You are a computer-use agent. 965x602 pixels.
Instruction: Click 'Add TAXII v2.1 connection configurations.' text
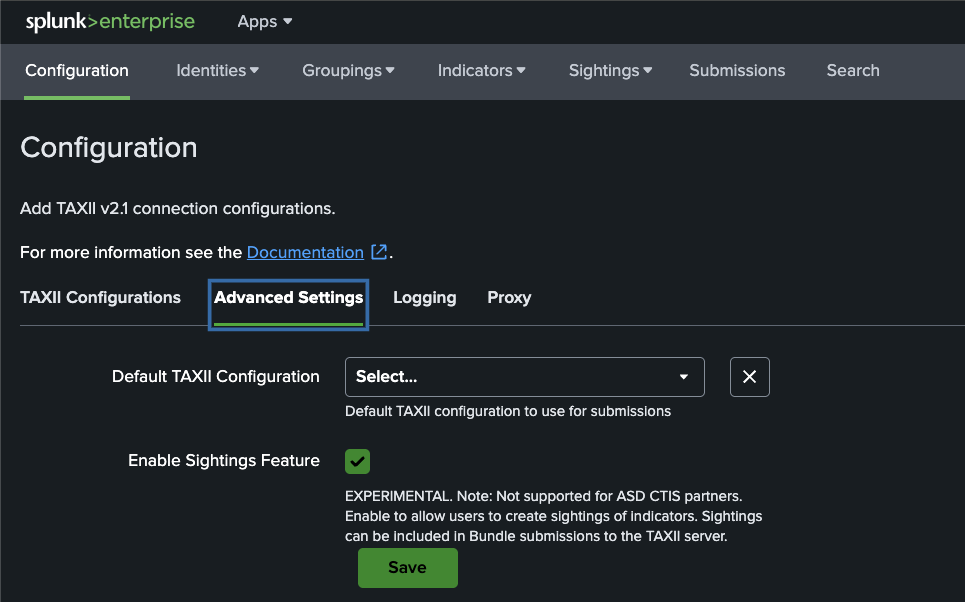tap(178, 209)
